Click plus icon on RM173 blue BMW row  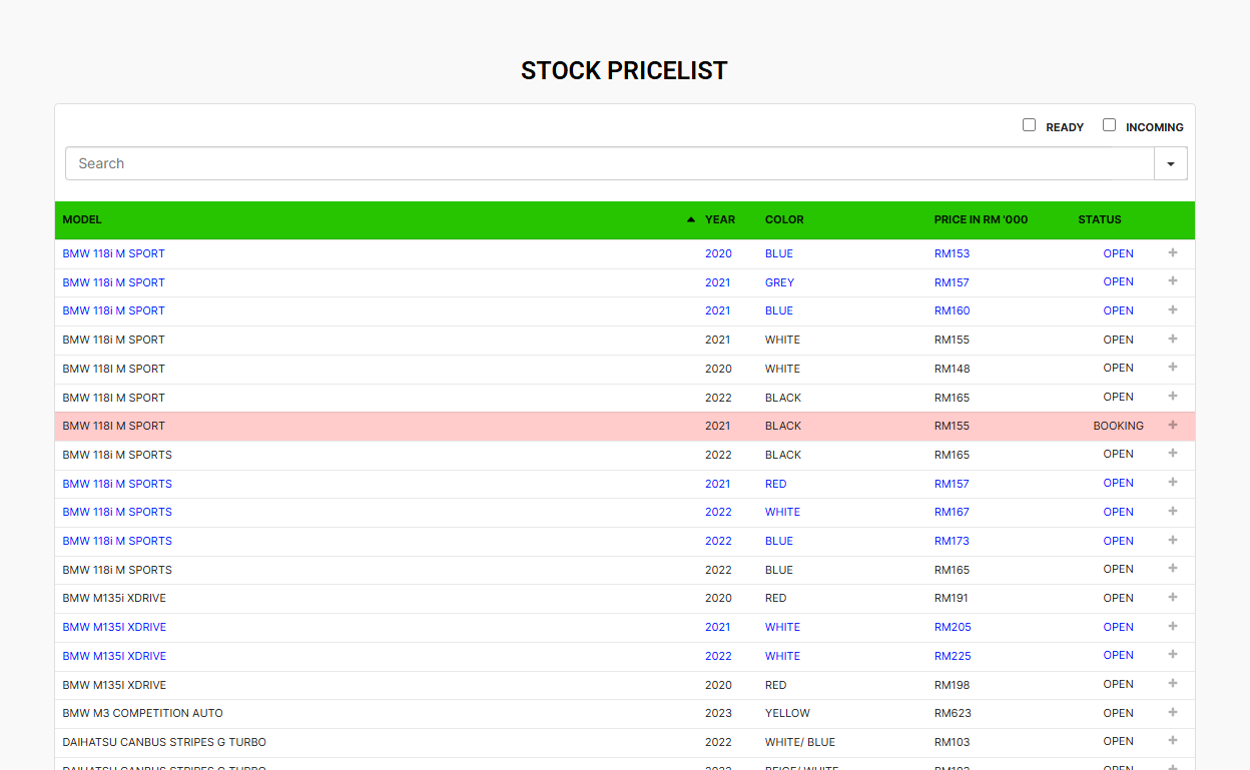pos(1172,540)
